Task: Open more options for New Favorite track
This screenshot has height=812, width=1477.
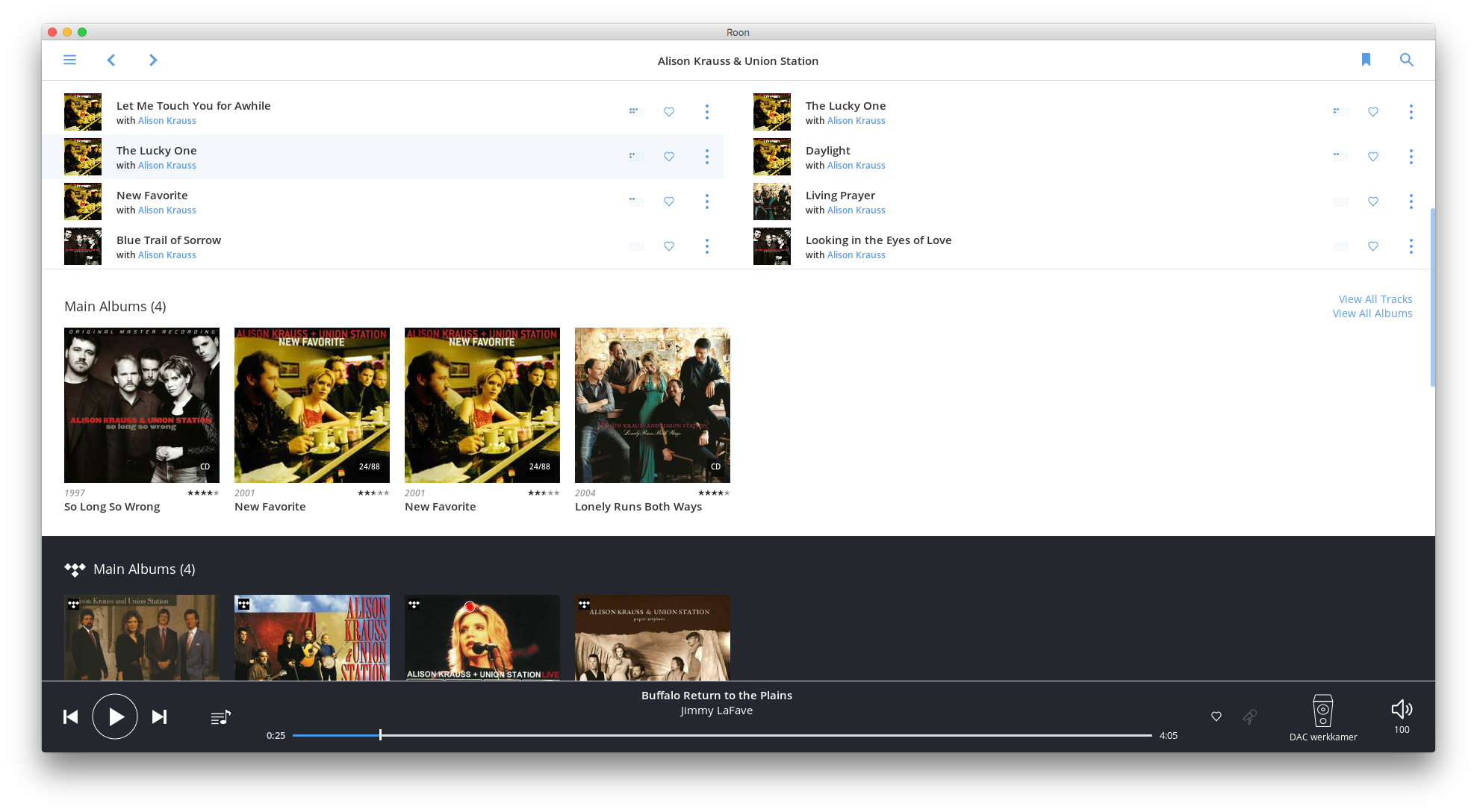Action: [707, 202]
